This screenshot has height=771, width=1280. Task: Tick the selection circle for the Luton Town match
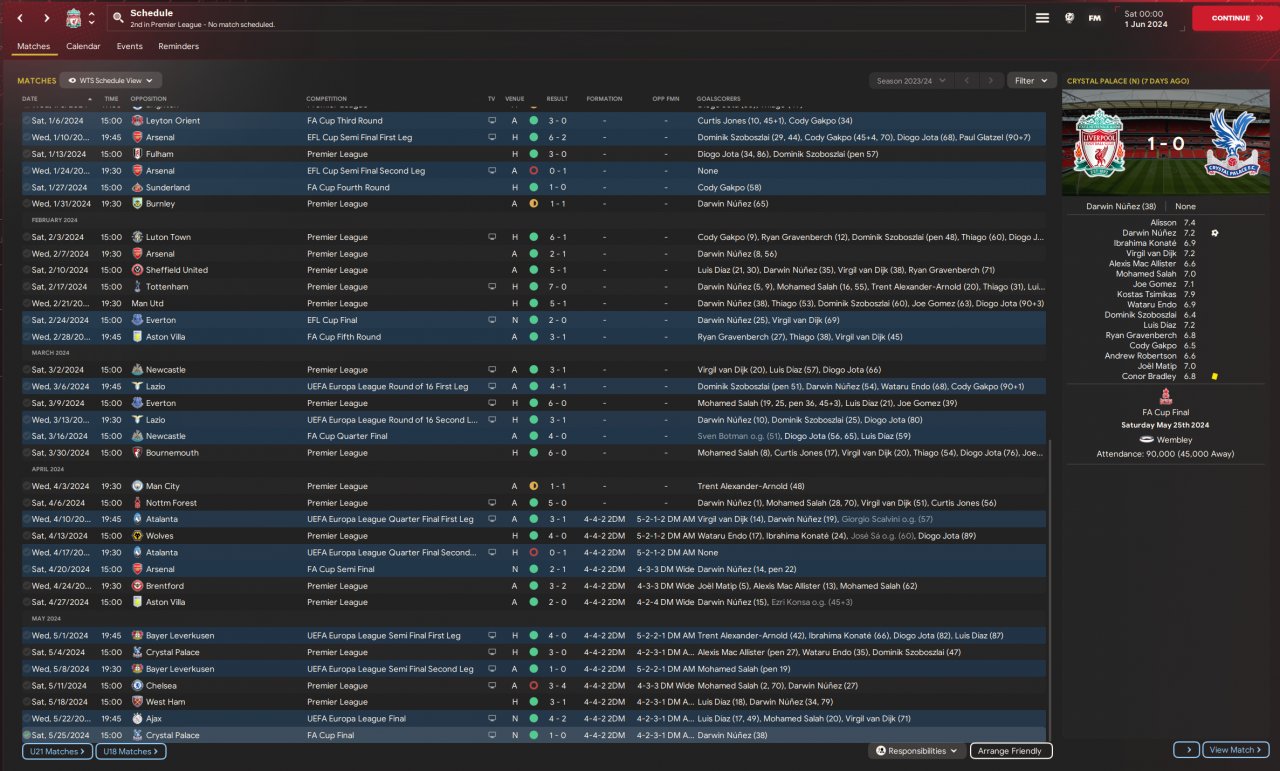pyautogui.click(x=26, y=237)
